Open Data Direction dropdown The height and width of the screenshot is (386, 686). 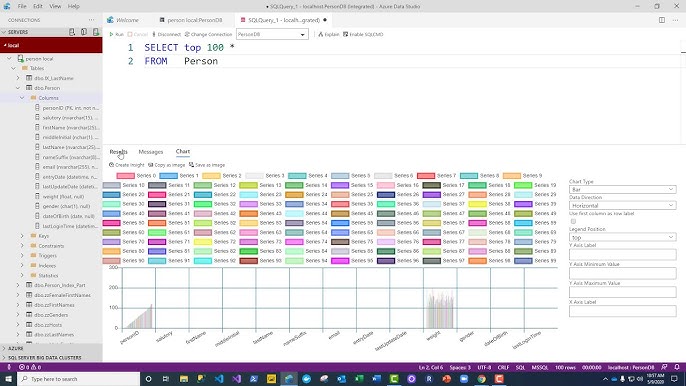[x=623, y=205]
